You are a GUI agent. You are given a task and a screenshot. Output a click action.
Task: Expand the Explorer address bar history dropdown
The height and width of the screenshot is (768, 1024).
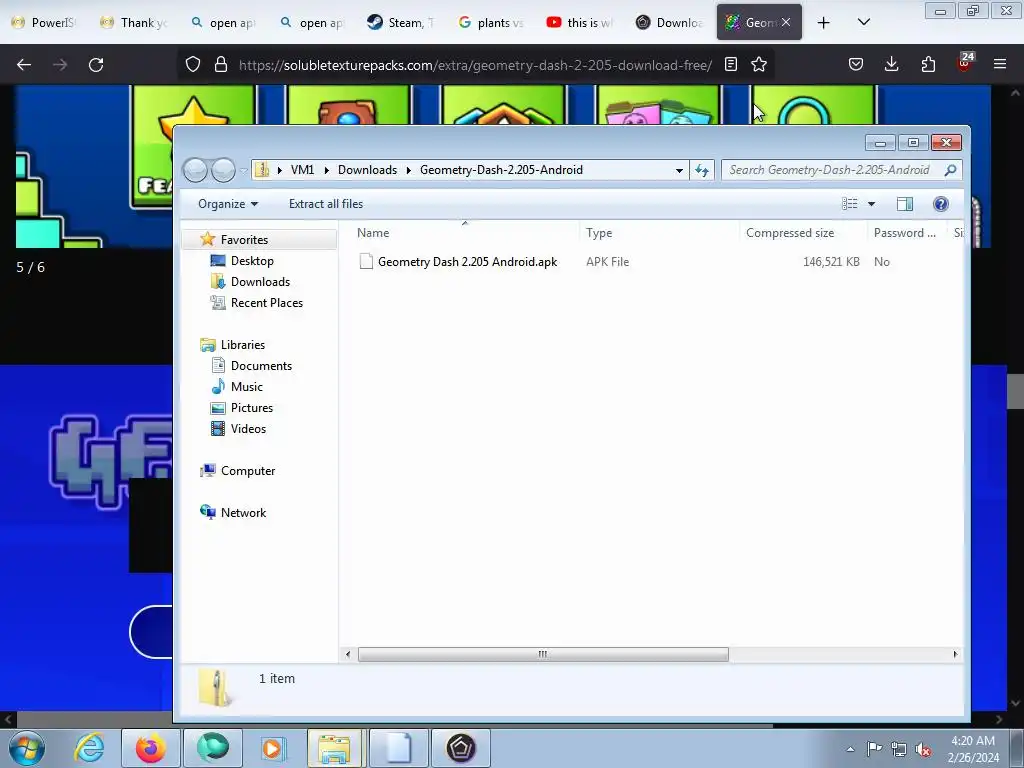(679, 170)
